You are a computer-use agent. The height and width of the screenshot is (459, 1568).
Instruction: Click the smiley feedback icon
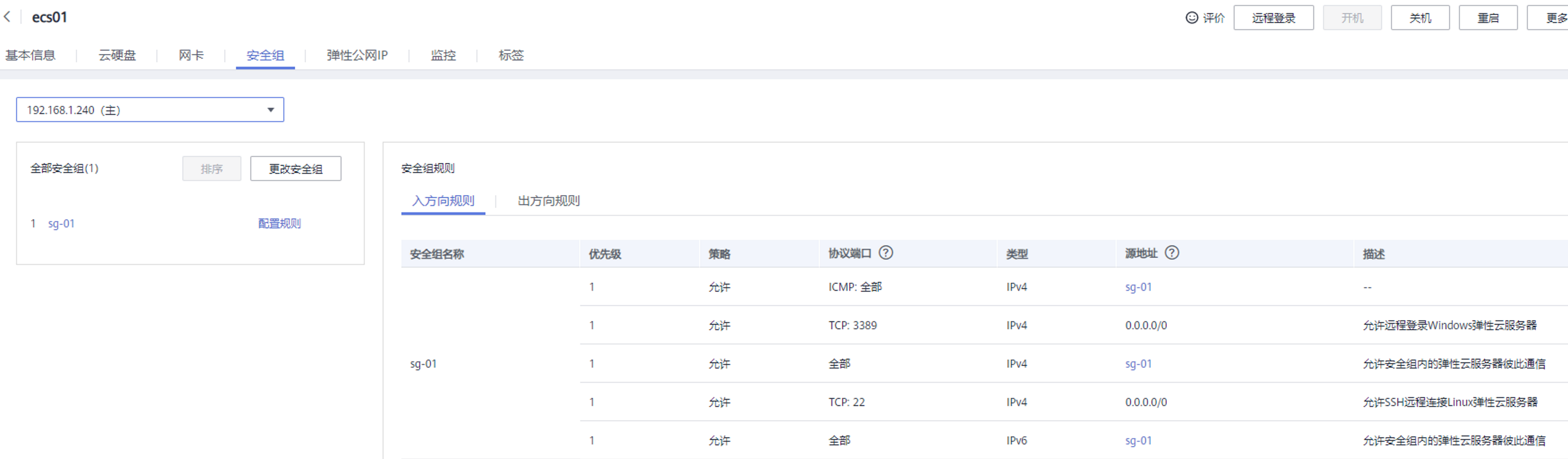point(1191,18)
